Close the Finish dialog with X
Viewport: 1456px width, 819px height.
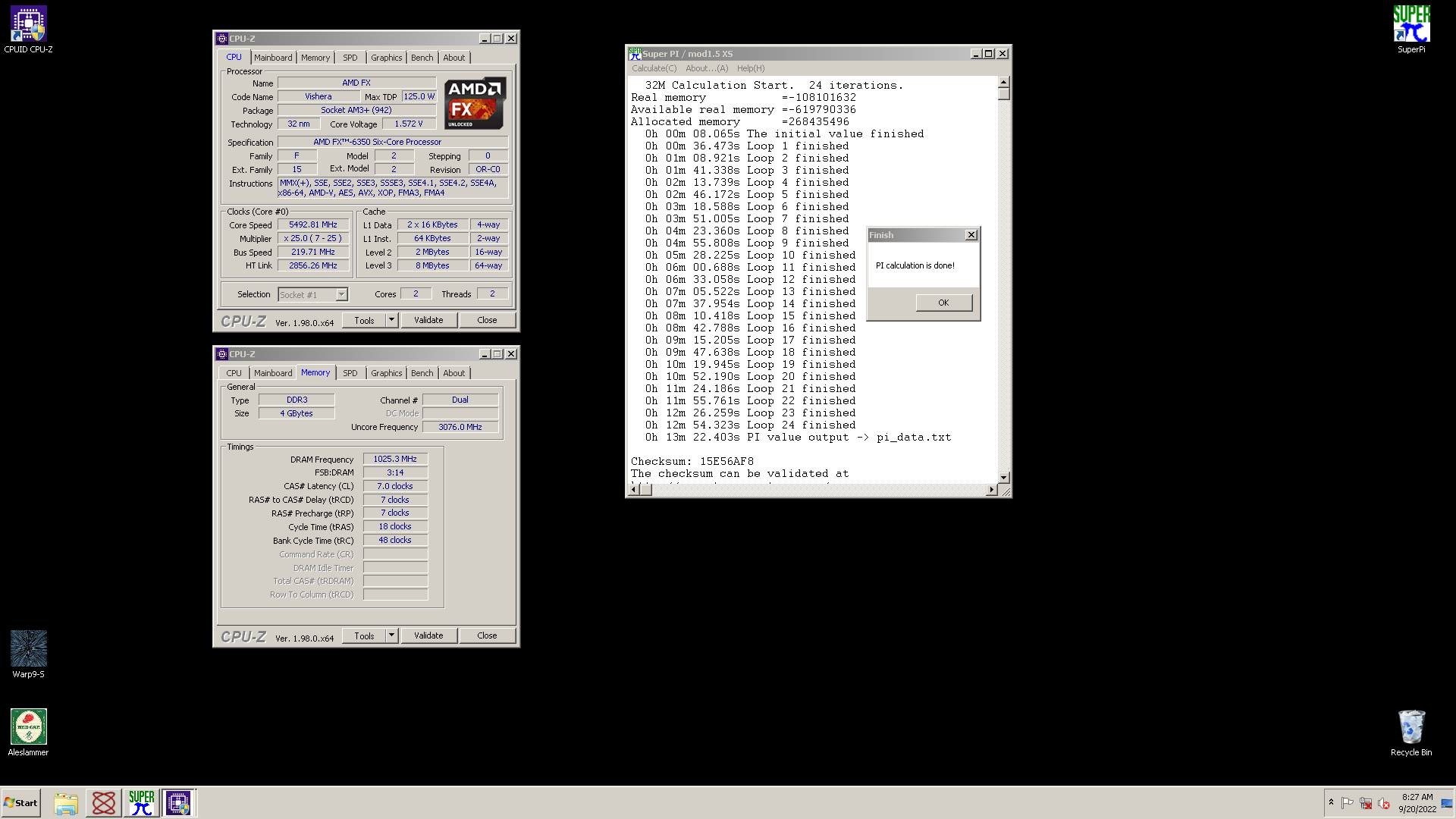[x=971, y=235]
